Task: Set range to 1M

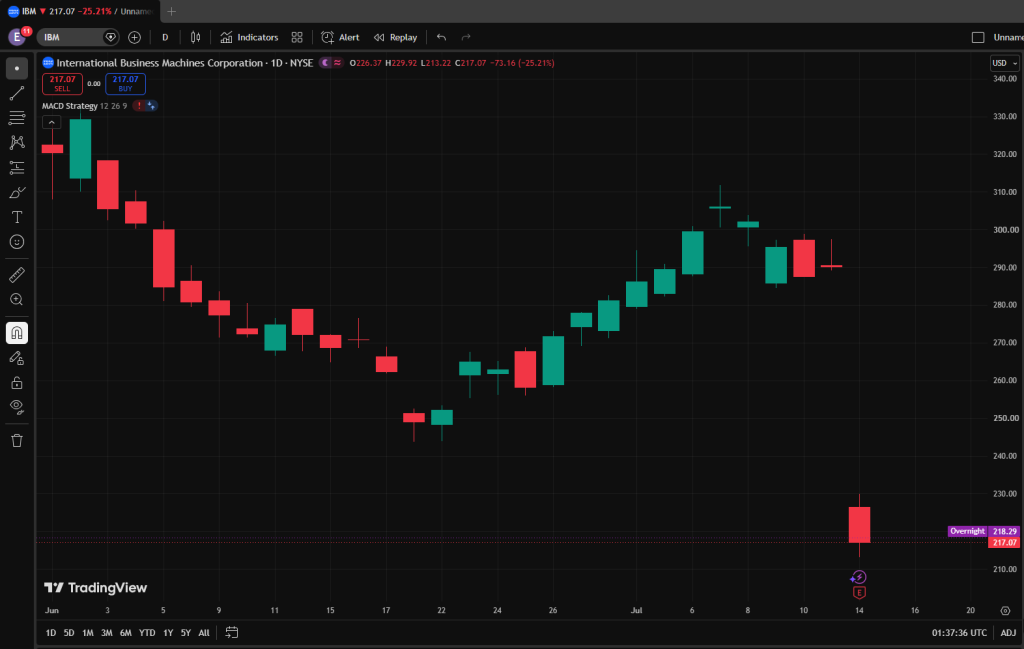Action: (88, 633)
